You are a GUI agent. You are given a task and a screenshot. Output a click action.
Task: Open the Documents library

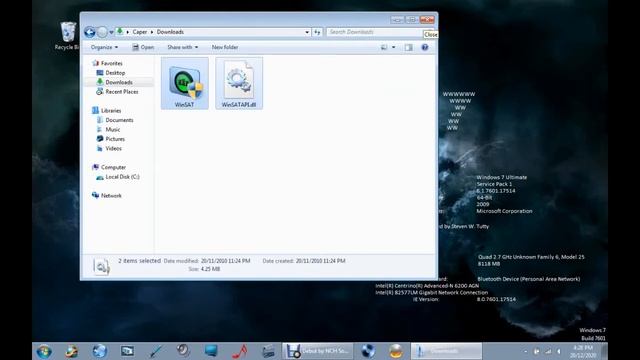point(119,120)
